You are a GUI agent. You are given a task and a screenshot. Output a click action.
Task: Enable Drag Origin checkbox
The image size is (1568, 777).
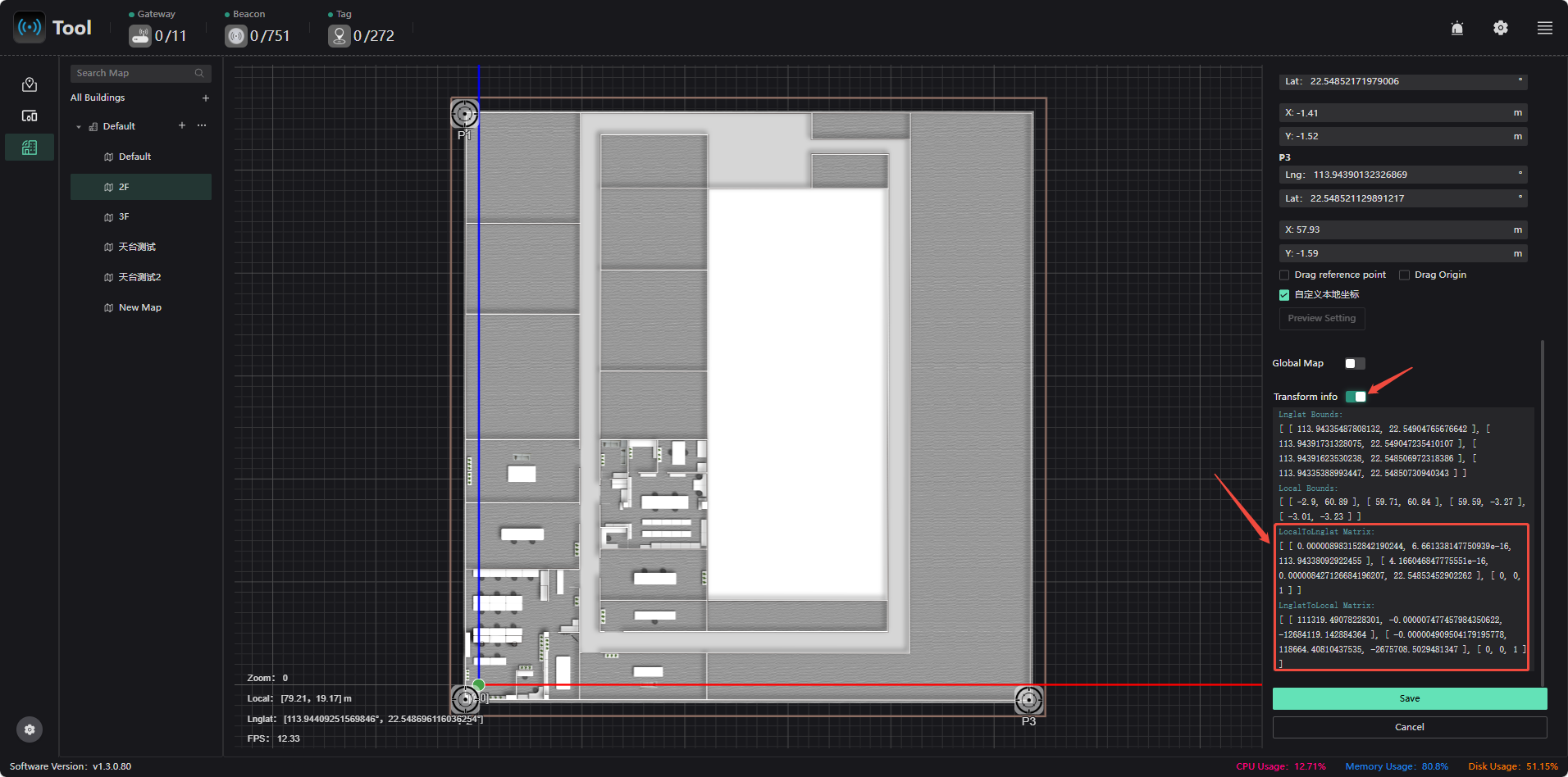pos(1405,275)
